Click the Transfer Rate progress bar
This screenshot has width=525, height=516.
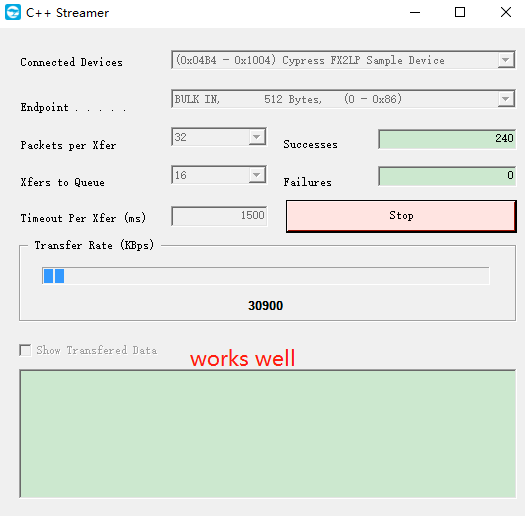click(x=266, y=276)
